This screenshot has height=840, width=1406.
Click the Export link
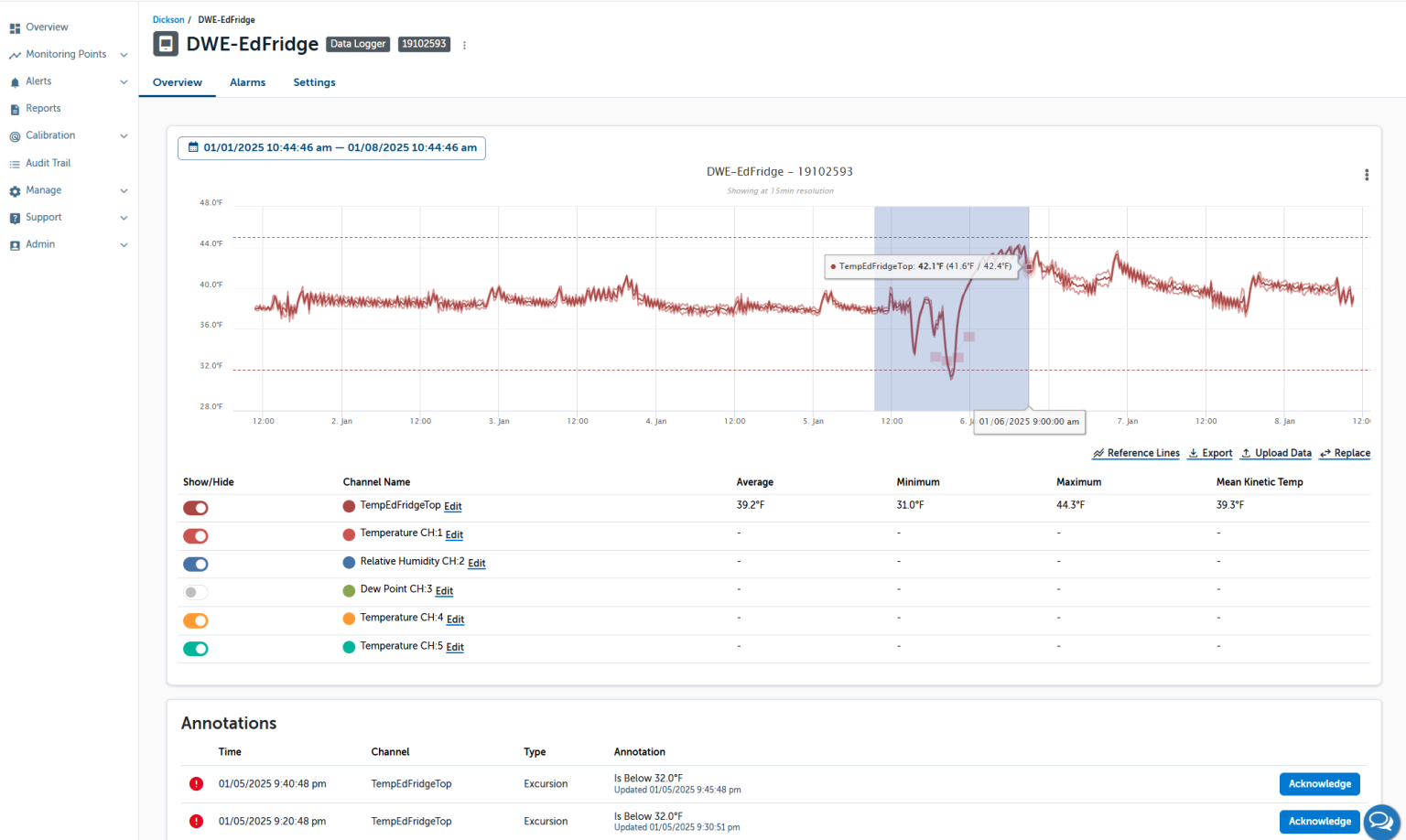[1210, 453]
